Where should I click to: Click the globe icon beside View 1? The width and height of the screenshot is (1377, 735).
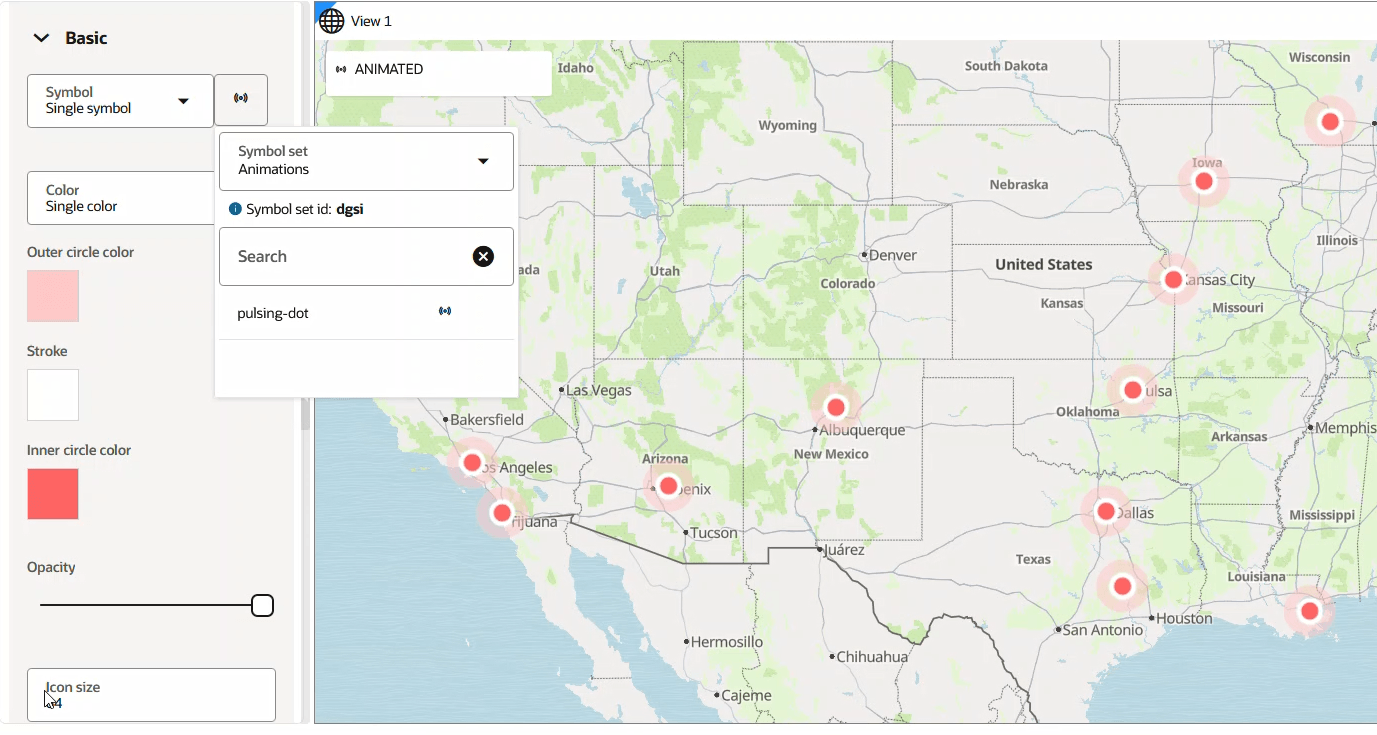pyautogui.click(x=331, y=20)
